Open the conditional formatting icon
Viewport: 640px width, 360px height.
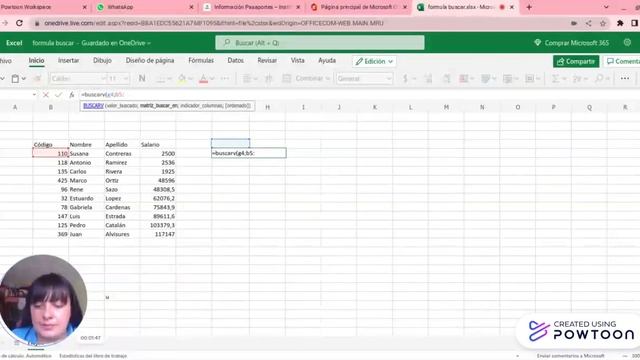(464, 78)
